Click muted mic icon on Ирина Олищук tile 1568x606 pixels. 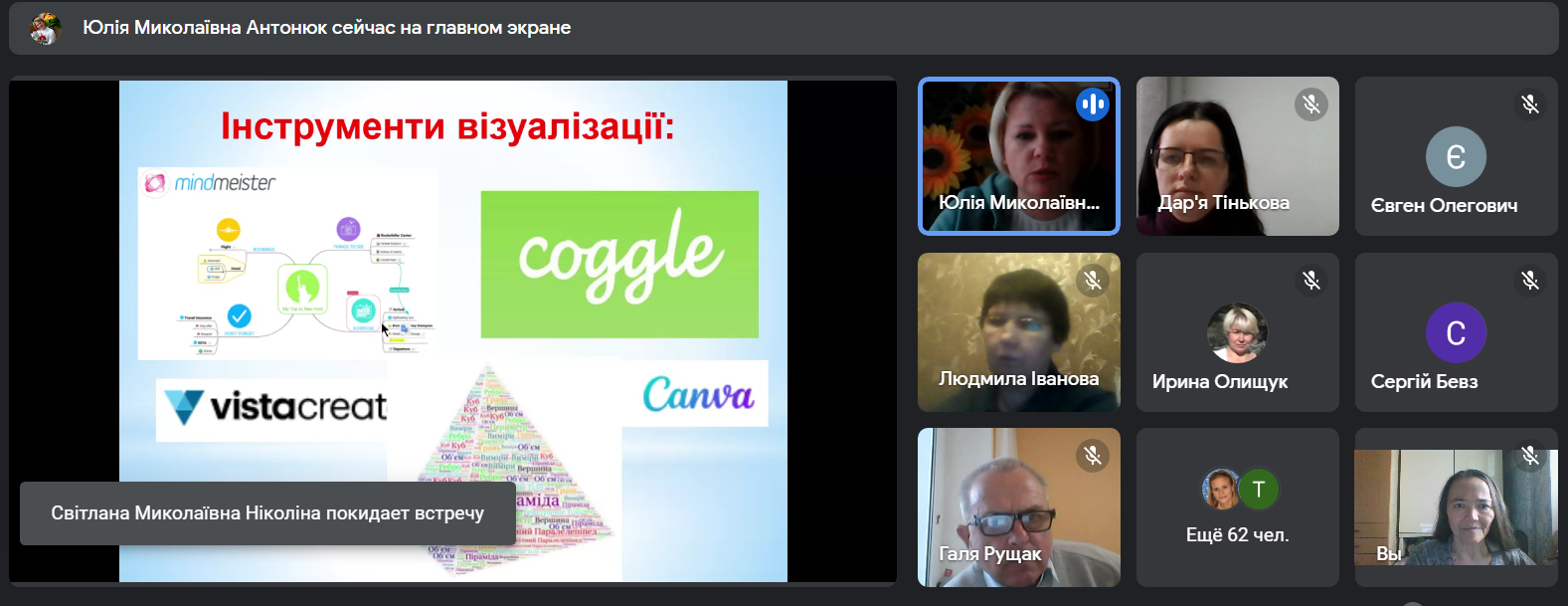click(x=1311, y=281)
